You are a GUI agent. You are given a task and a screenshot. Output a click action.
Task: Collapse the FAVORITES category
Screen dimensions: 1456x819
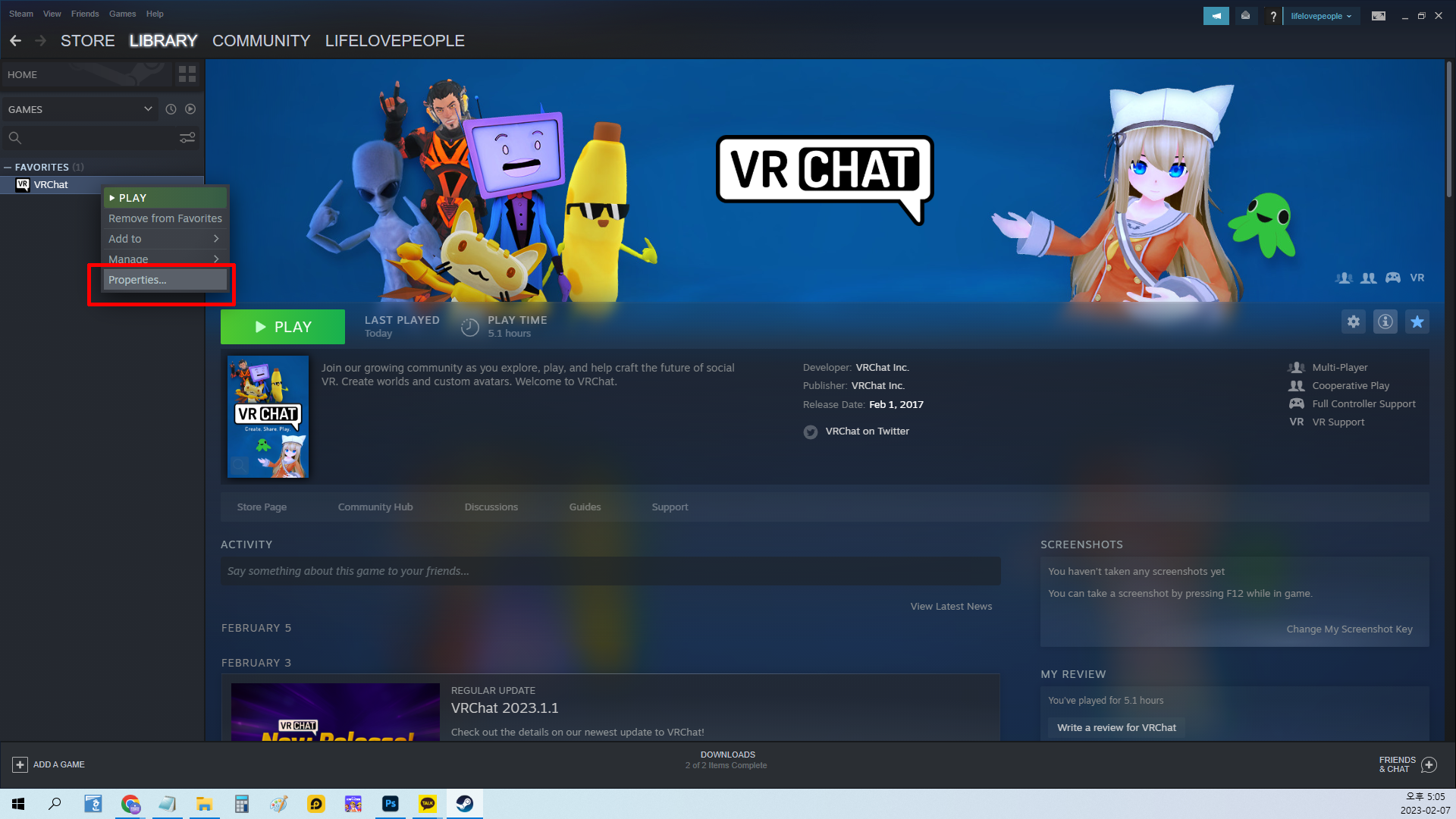pyautogui.click(x=8, y=167)
